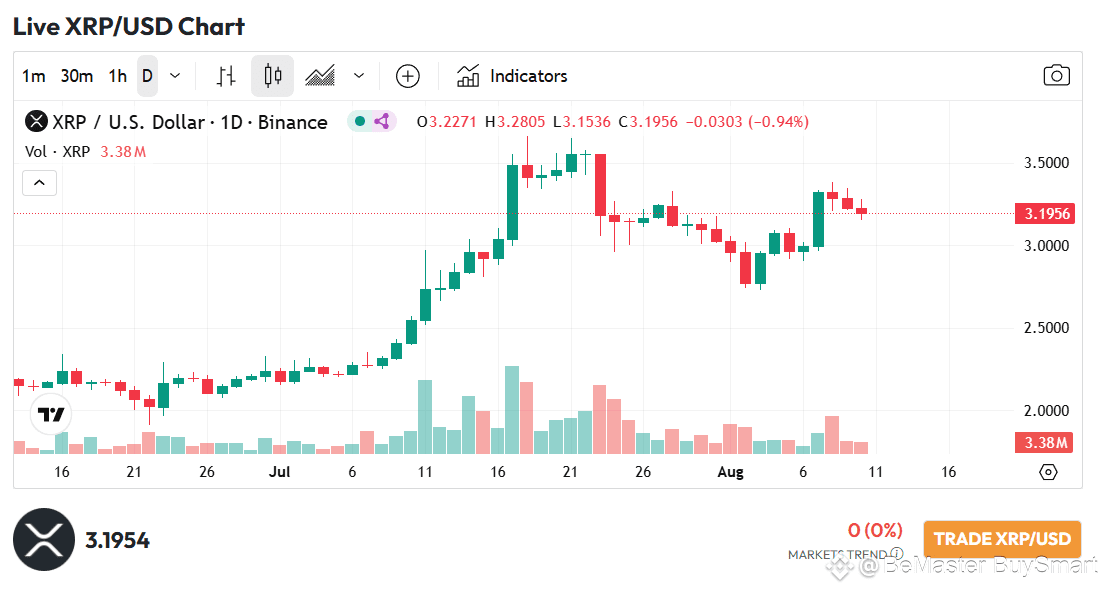Click the Live XRP/USD Chart heading
The image size is (1105, 592).
click(129, 26)
